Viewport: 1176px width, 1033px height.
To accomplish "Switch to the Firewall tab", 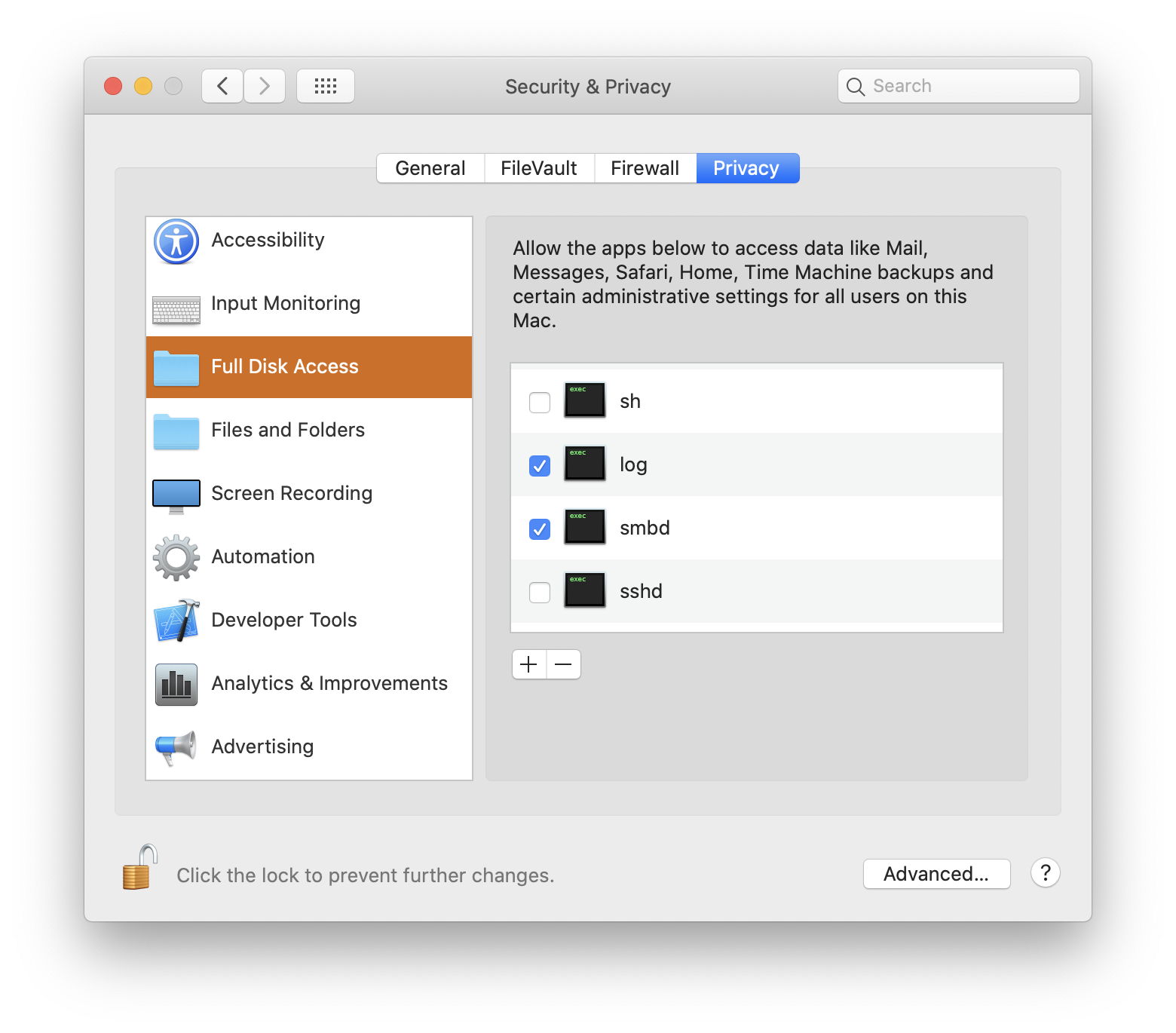I will tap(645, 168).
